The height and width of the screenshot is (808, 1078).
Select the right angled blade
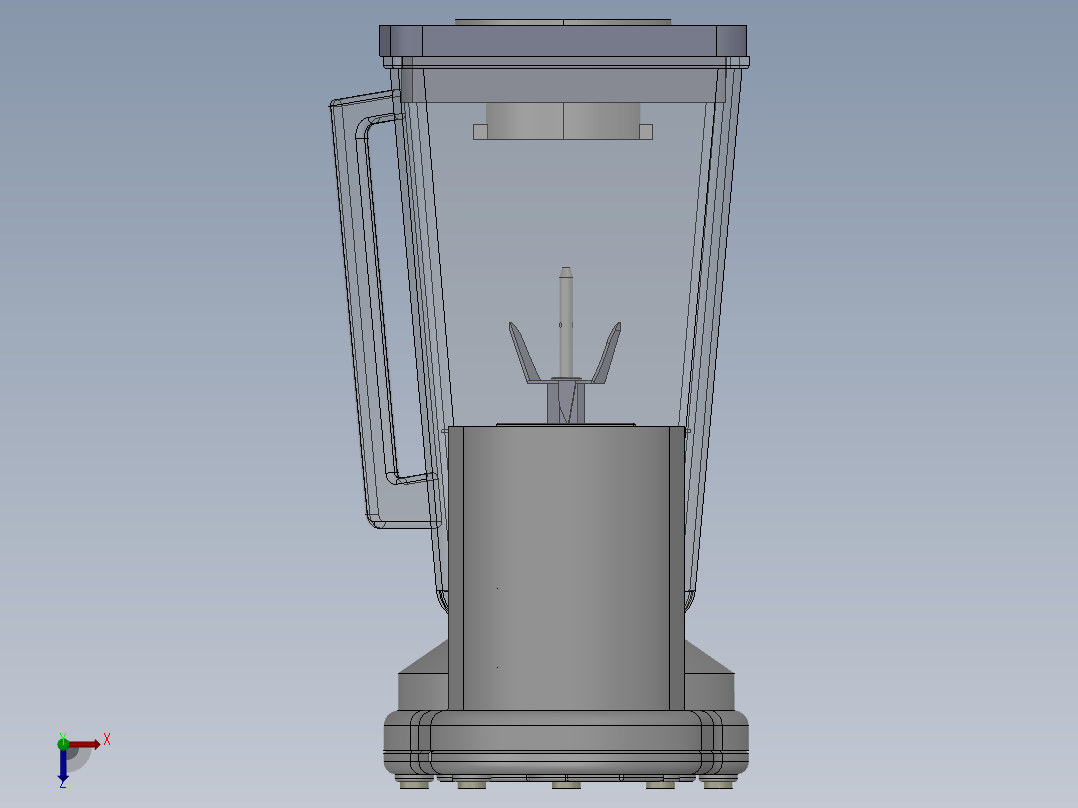(x=606, y=352)
